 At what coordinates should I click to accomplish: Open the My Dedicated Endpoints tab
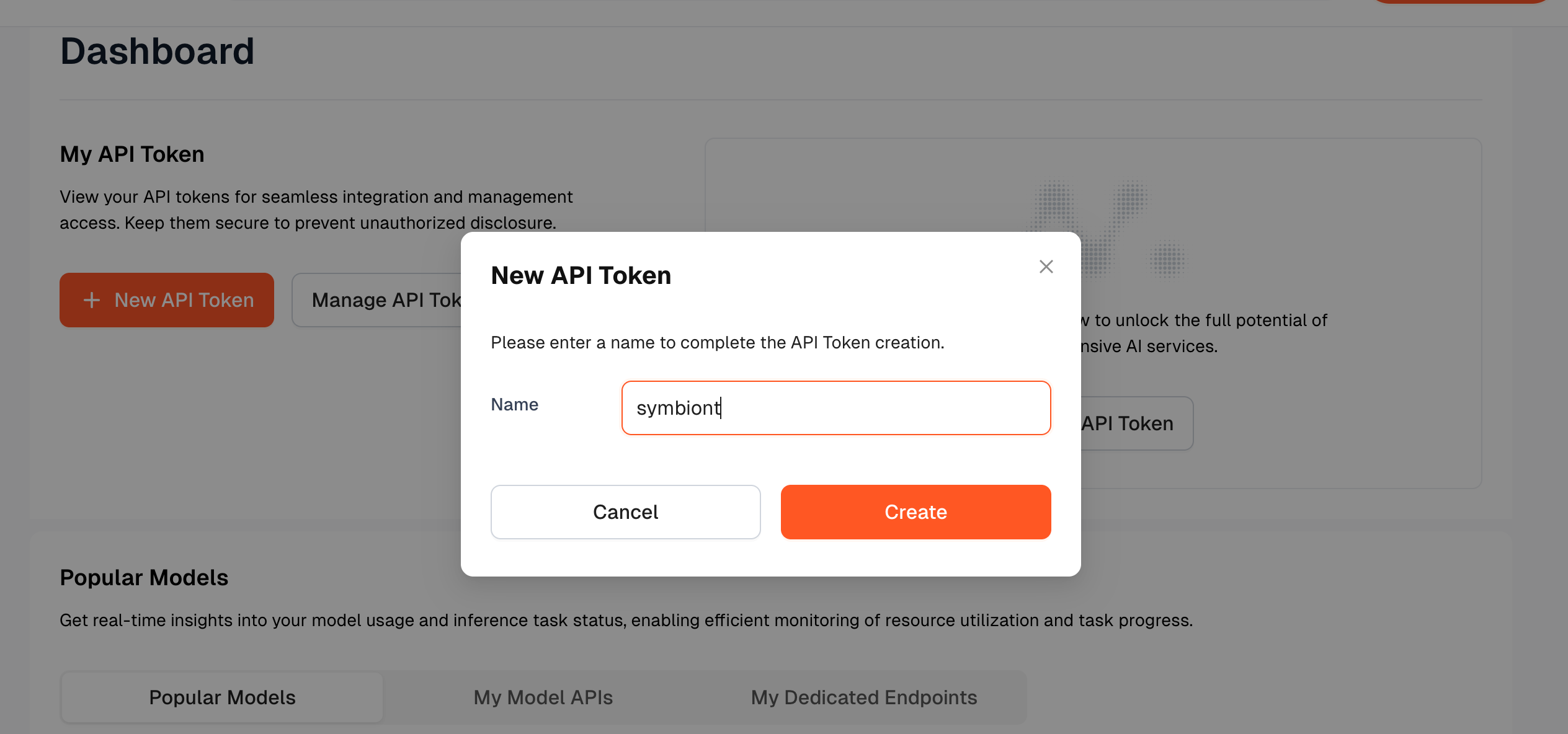[x=863, y=697]
